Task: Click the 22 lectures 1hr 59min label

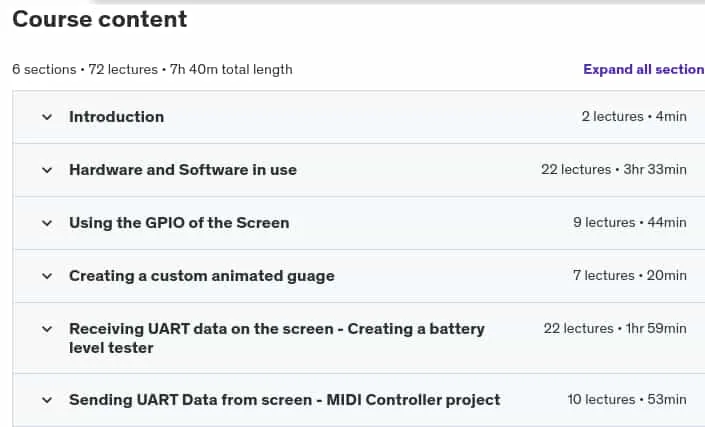Action: click(x=615, y=329)
